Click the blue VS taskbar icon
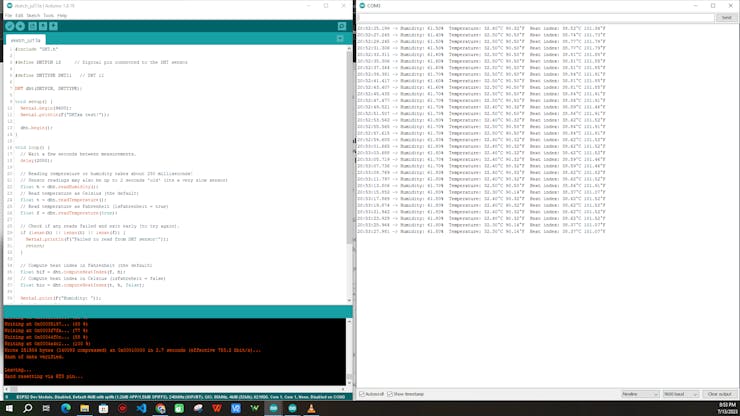 [x=236, y=408]
